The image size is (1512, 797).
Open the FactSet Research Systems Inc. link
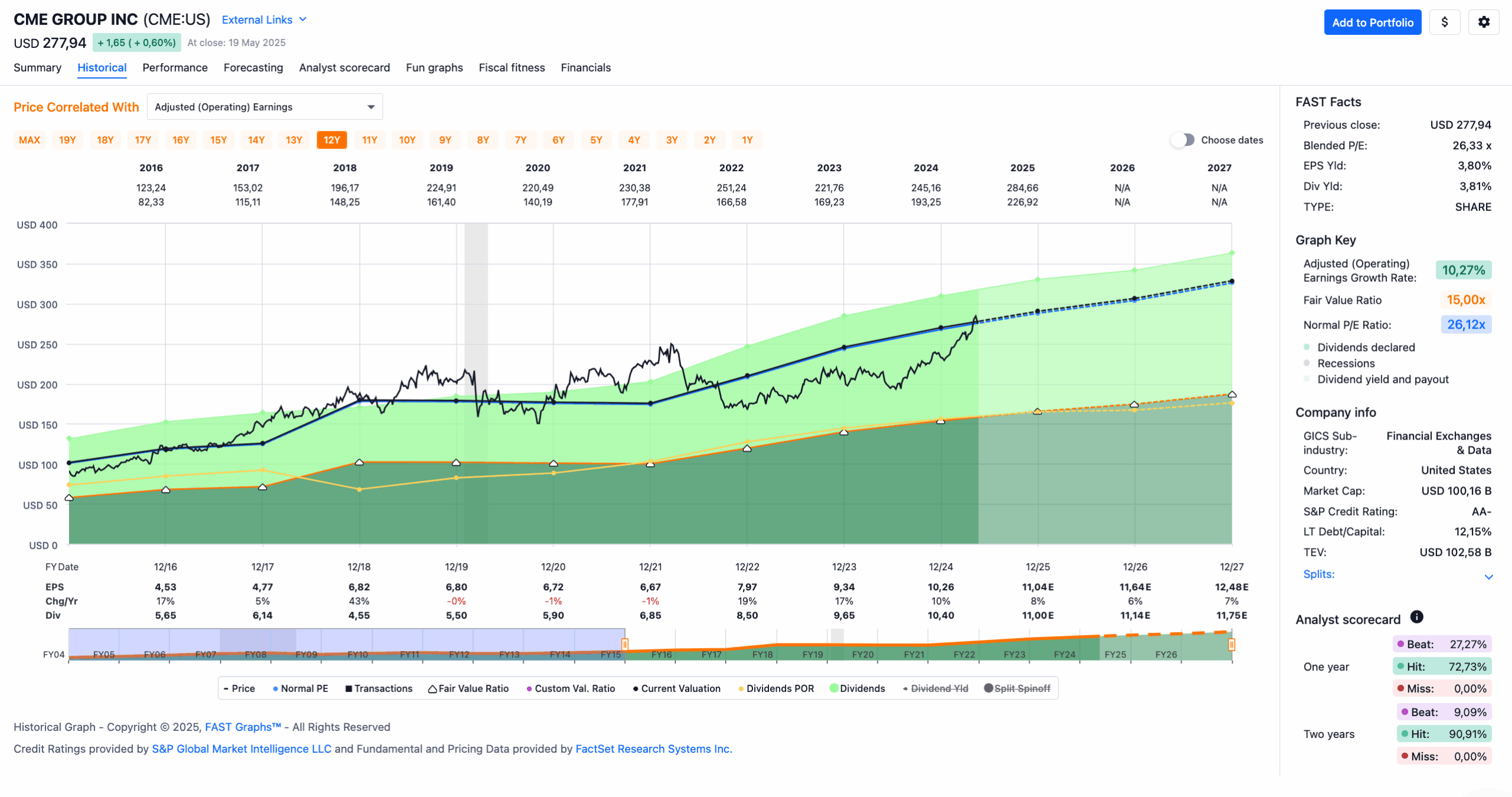click(x=653, y=749)
